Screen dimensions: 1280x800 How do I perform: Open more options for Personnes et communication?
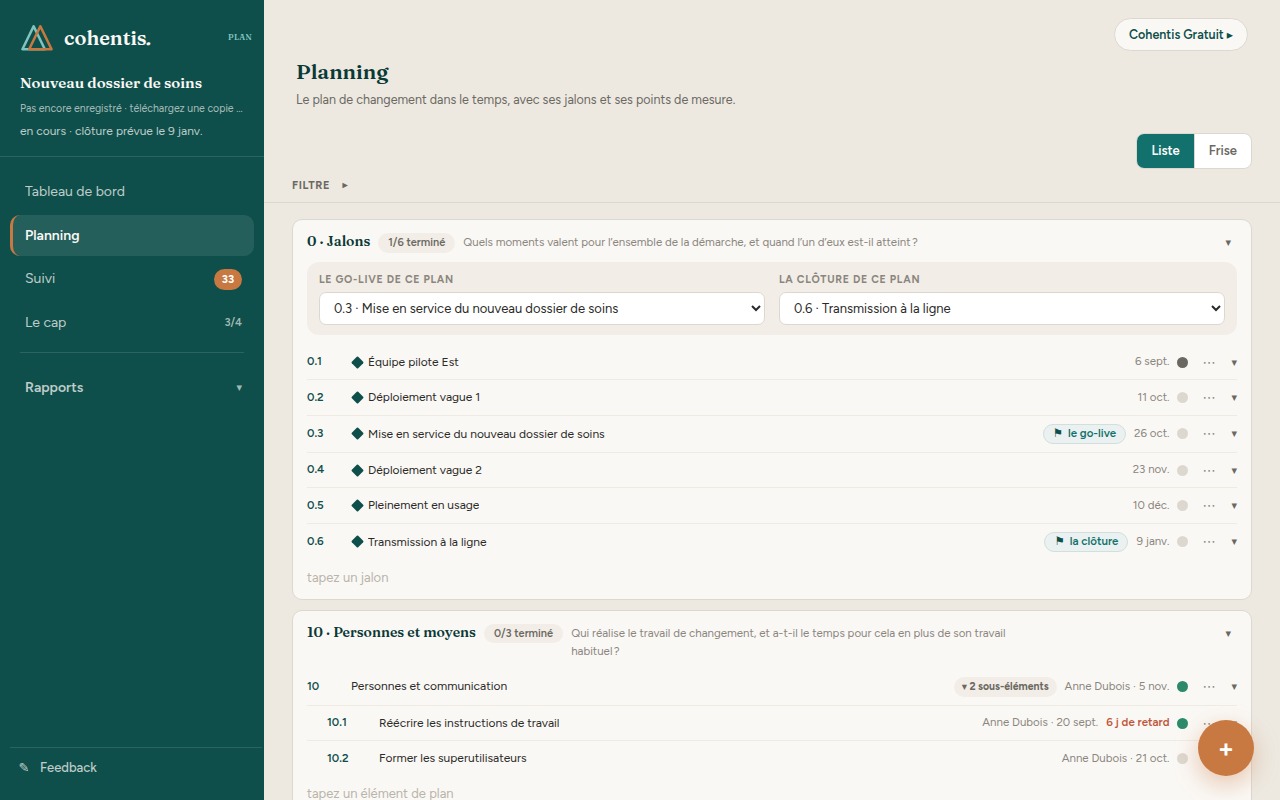1209,687
